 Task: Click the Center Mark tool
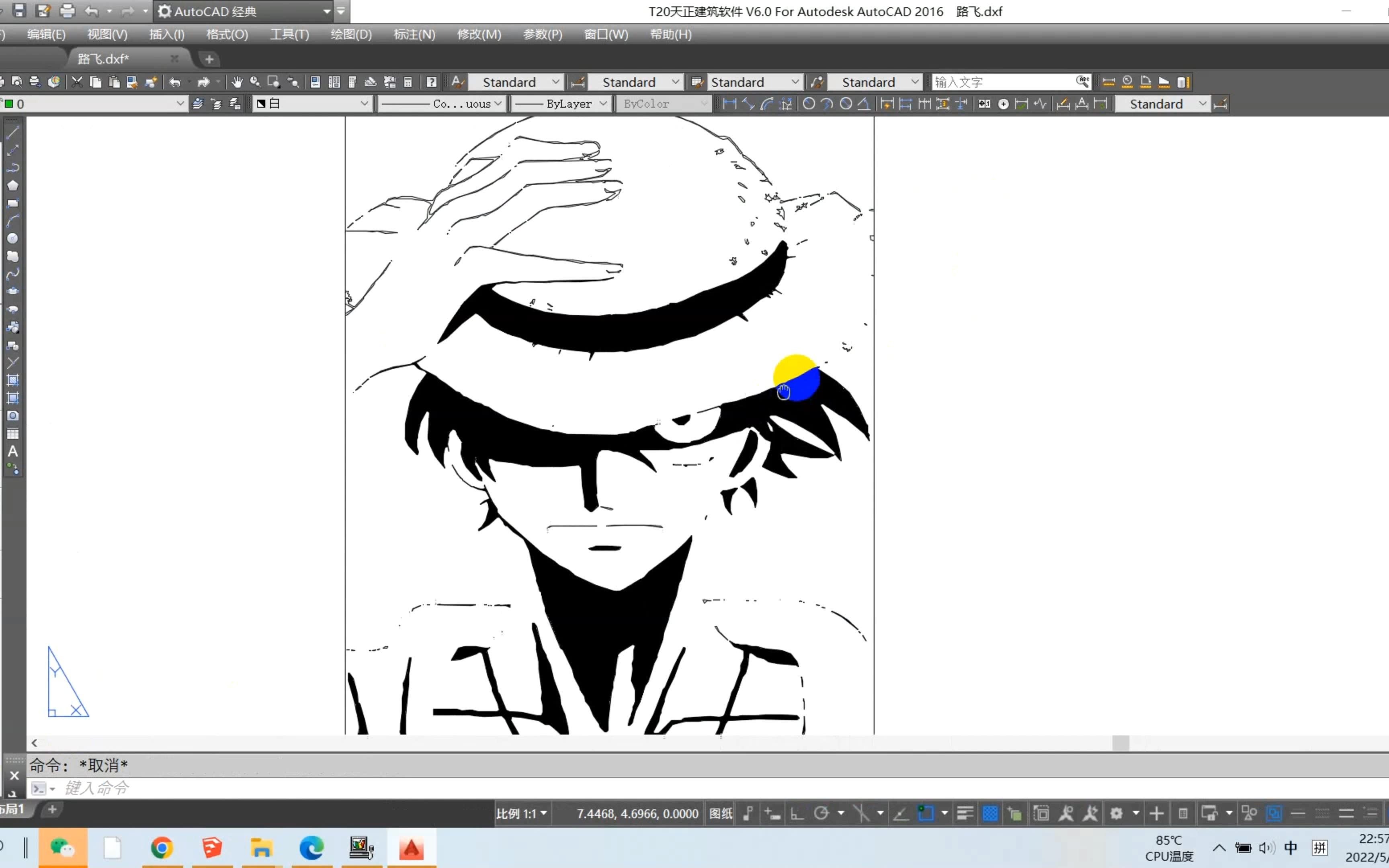click(x=1003, y=104)
